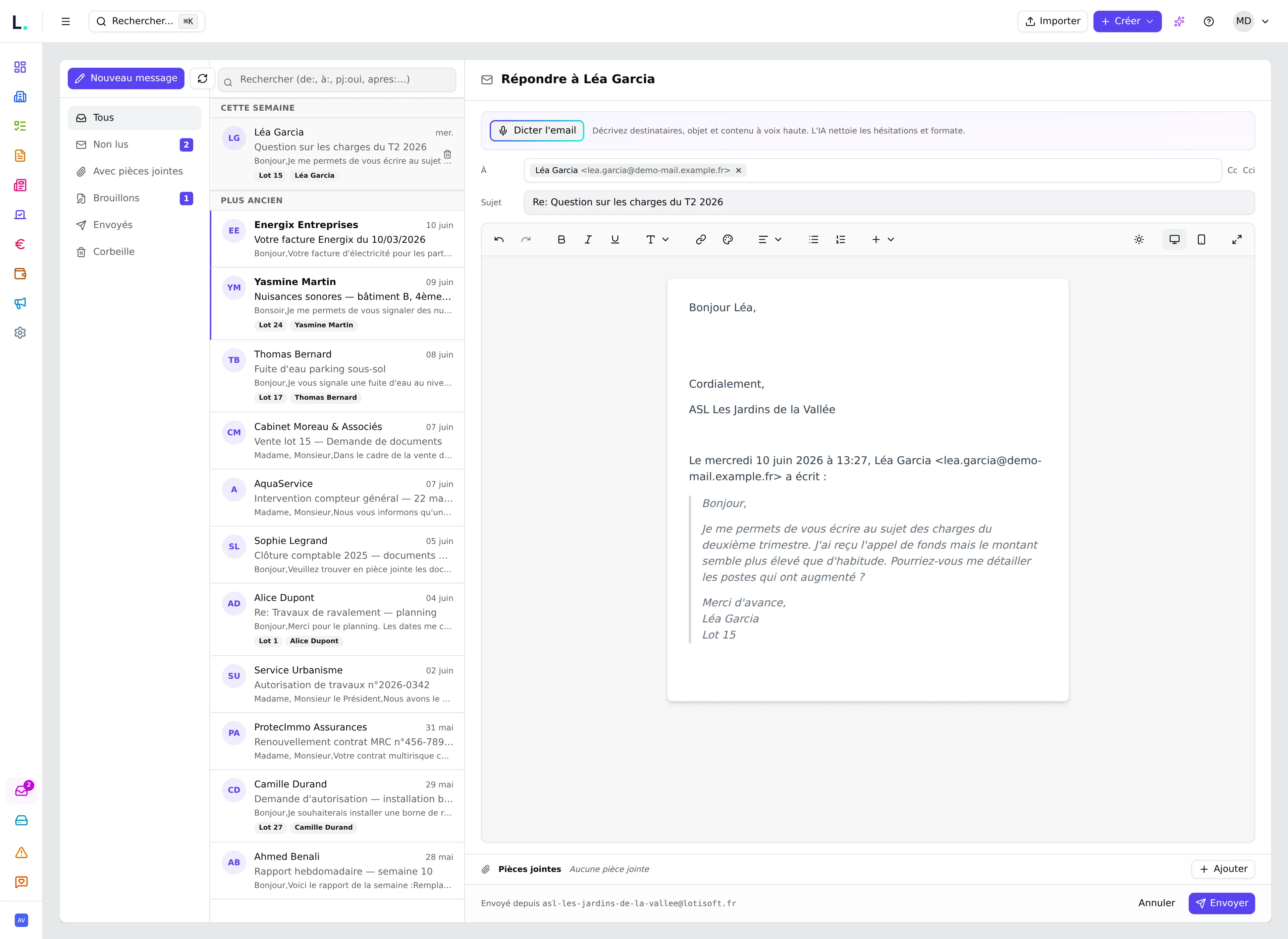This screenshot has height=939, width=1288.
Task: Open the inbox icon with badge 2
Action: click(21, 791)
